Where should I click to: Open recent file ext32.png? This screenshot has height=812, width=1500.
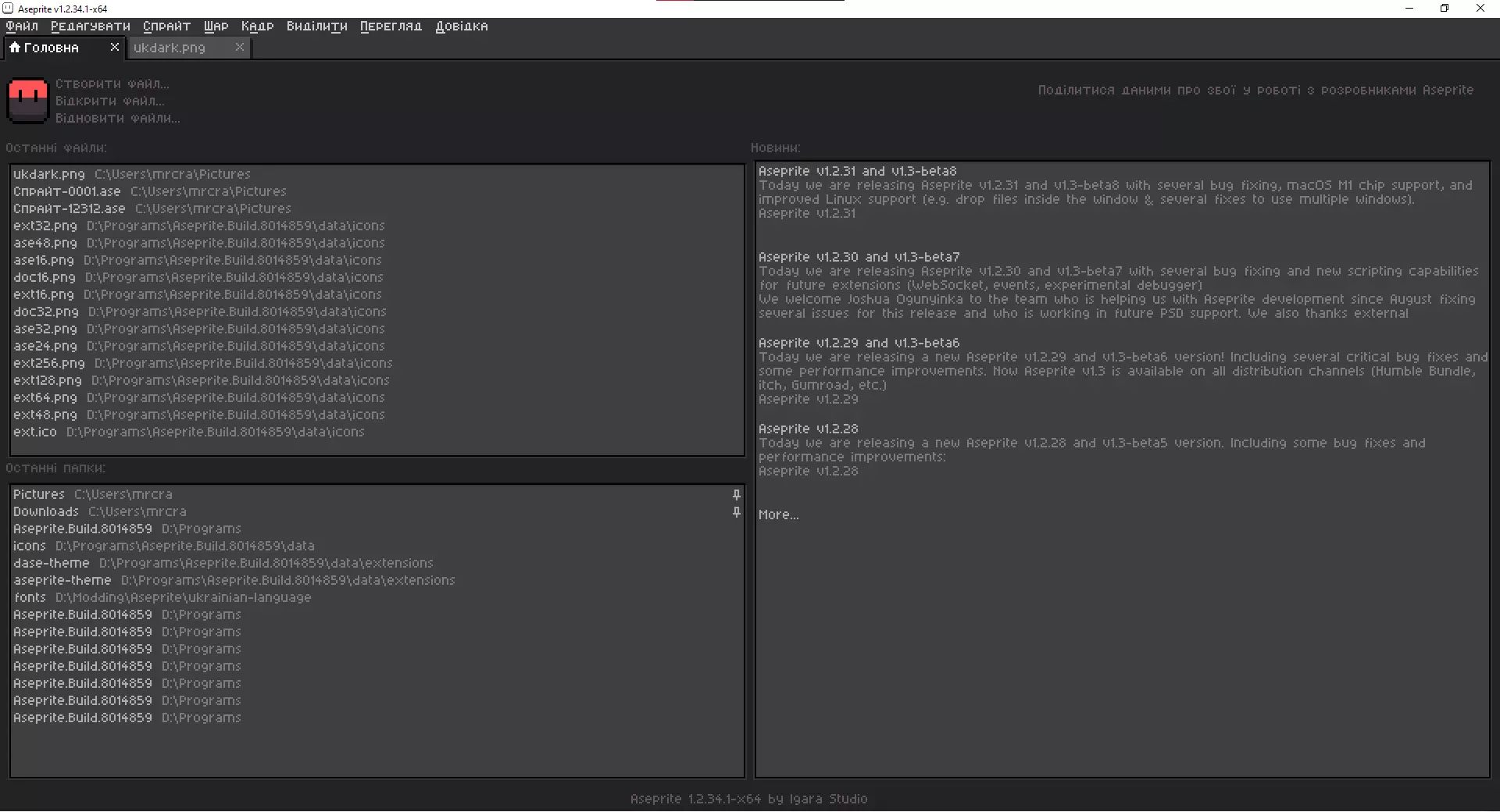pyautogui.click(x=377, y=226)
